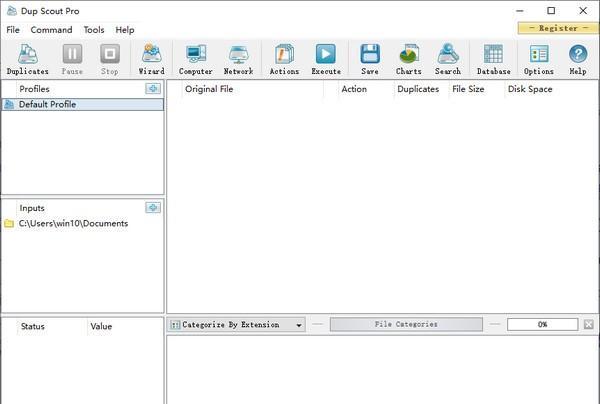This screenshot has height=404, width=600.
Task: Click the Status column header
Action: (52, 326)
